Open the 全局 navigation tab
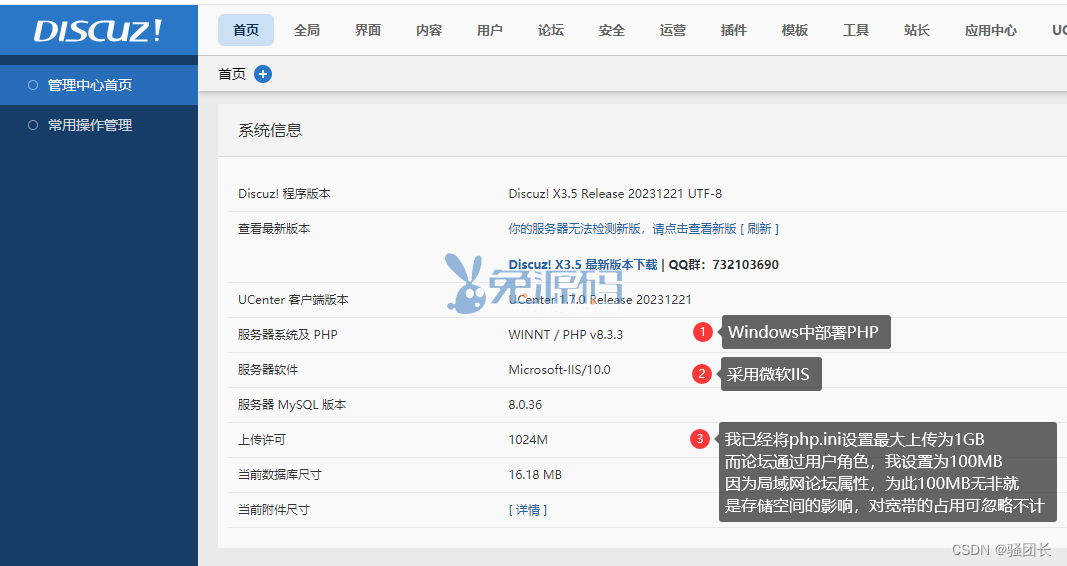 click(x=307, y=30)
